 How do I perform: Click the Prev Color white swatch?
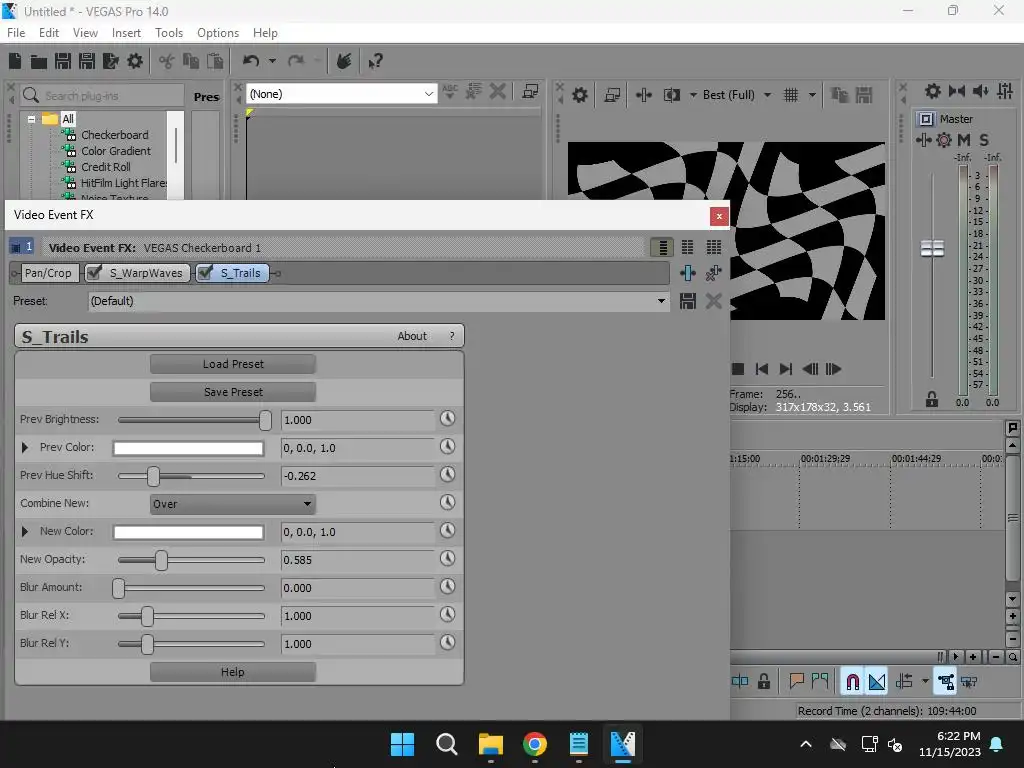pyautogui.click(x=188, y=448)
